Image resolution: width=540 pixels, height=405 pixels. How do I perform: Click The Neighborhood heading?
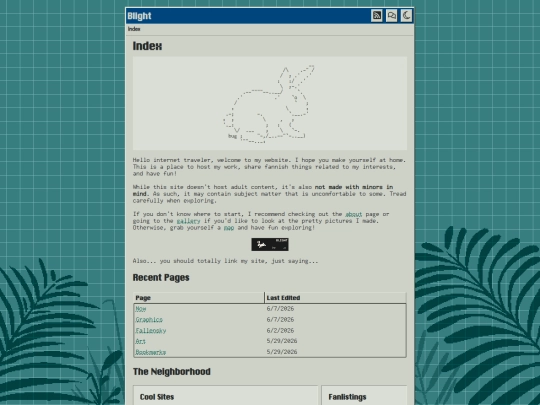pos(172,372)
